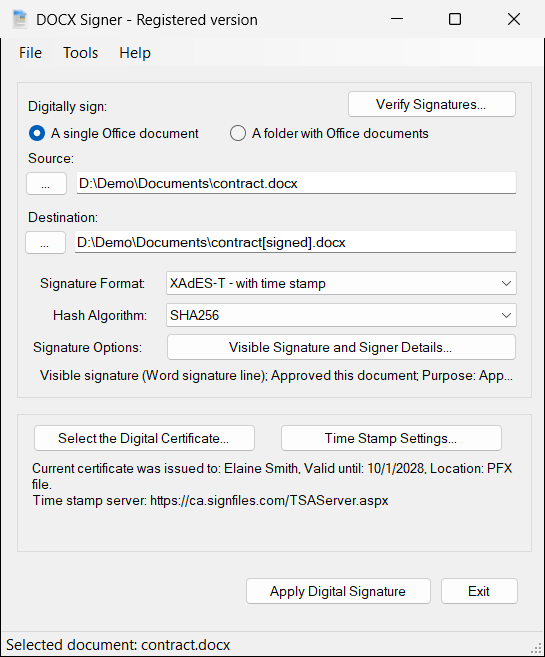Image resolution: width=545 pixels, height=657 pixels.
Task: Click the DOCX Signer app icon in title bar
Action: [19, 19]
